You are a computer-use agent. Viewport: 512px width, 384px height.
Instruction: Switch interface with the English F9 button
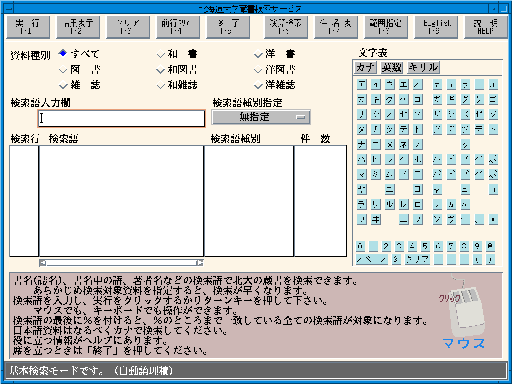pyautogui.click(x=436, y=27)
